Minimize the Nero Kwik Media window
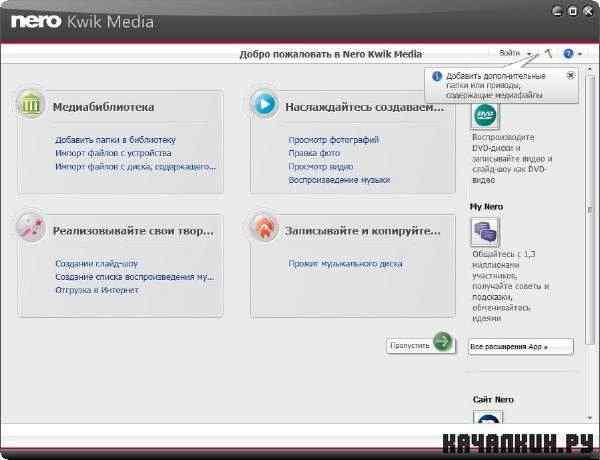Image resolution: width=600 pixels, height=460 pixels. pyautogui.click(x=557, y=11)
